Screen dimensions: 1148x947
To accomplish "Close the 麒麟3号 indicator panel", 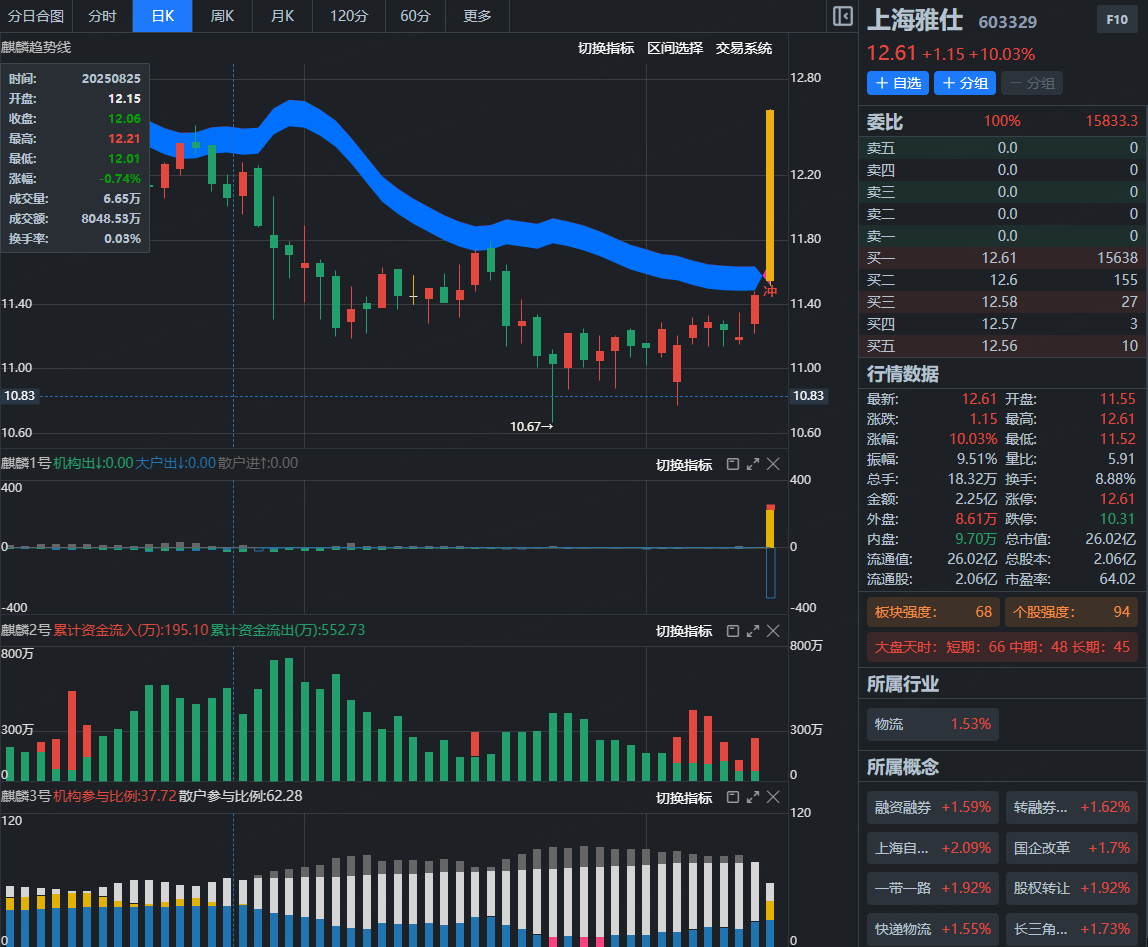I will click(x=773, y=797).
